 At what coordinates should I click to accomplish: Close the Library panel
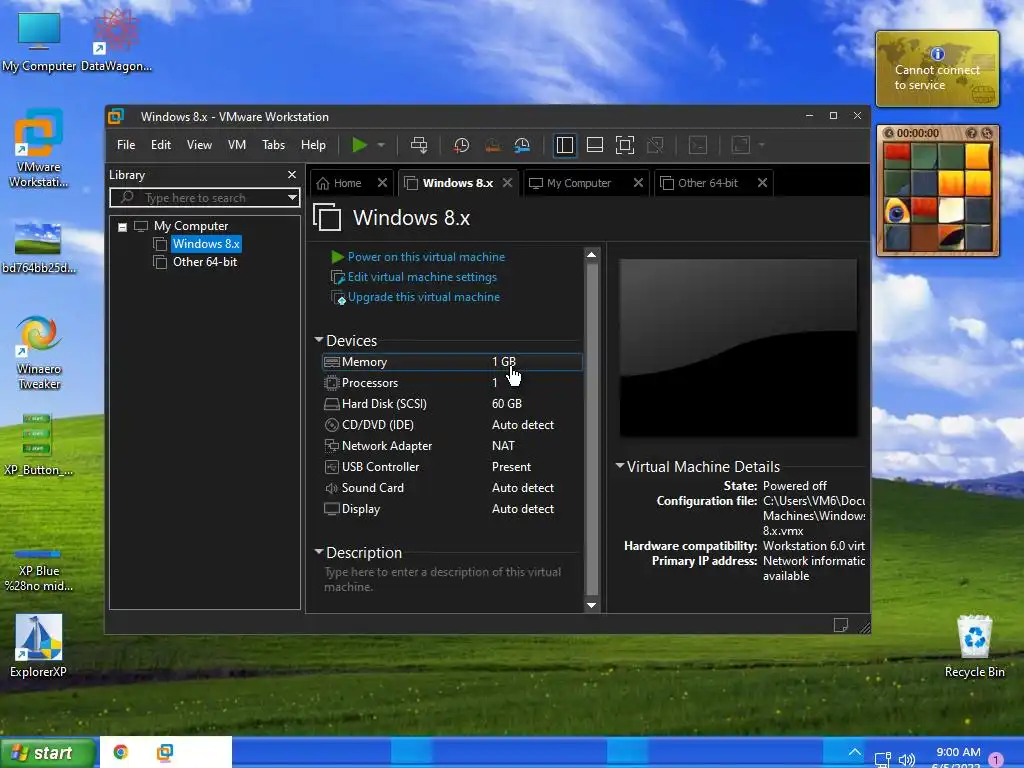click(x=292, y=174)
